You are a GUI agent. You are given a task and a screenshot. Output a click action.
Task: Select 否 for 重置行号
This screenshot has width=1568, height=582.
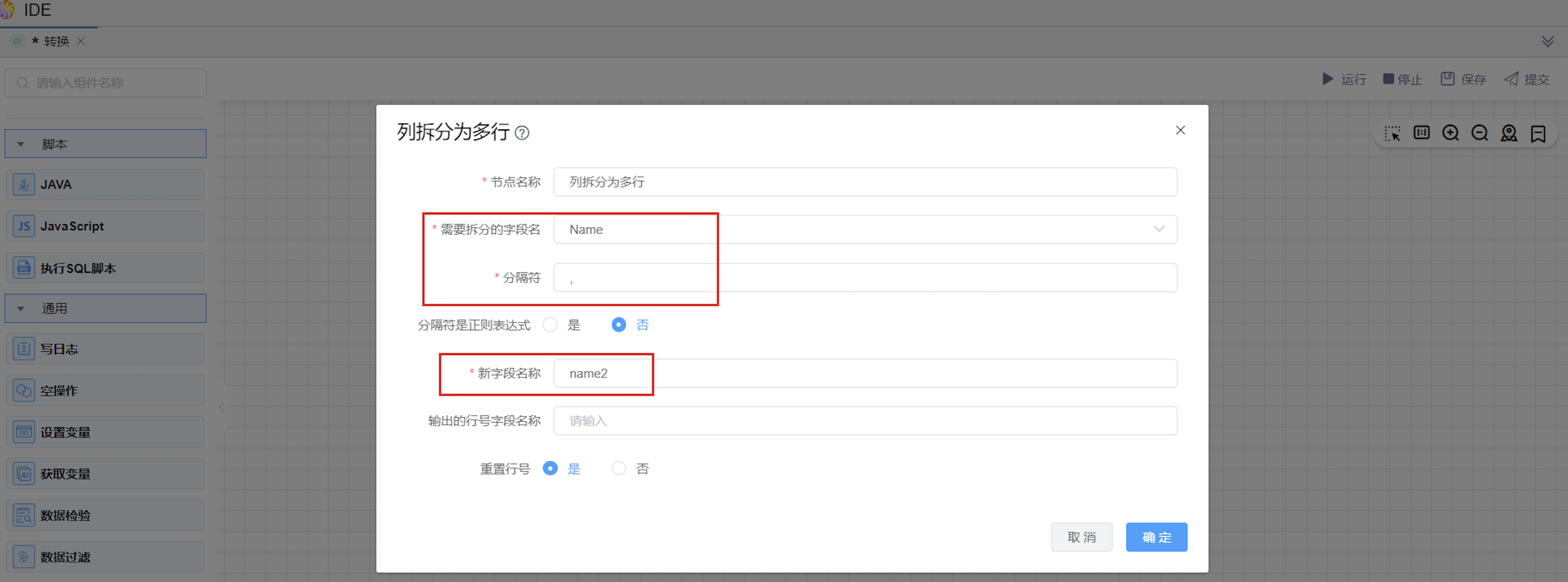[x=619, y=469]
